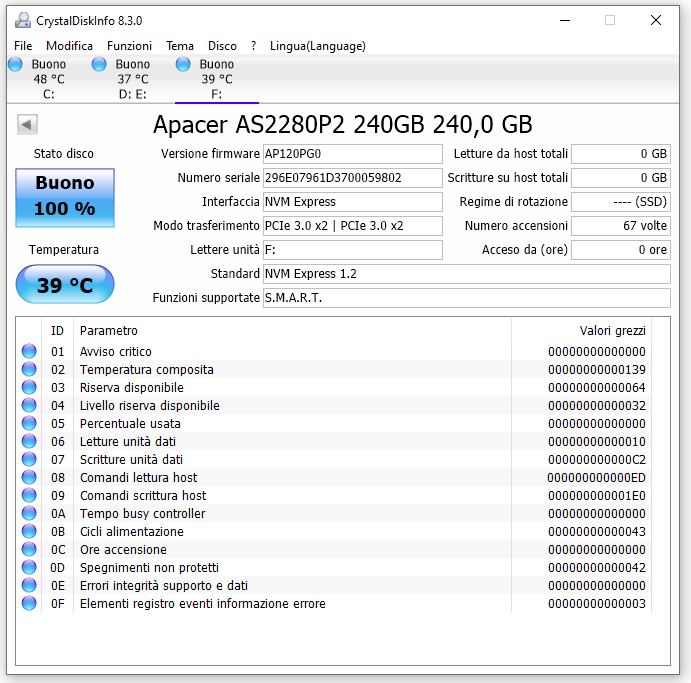691x683 pixels.
Task: Click the status orb for Elementi registro eventi
Action: coord(29,603)
